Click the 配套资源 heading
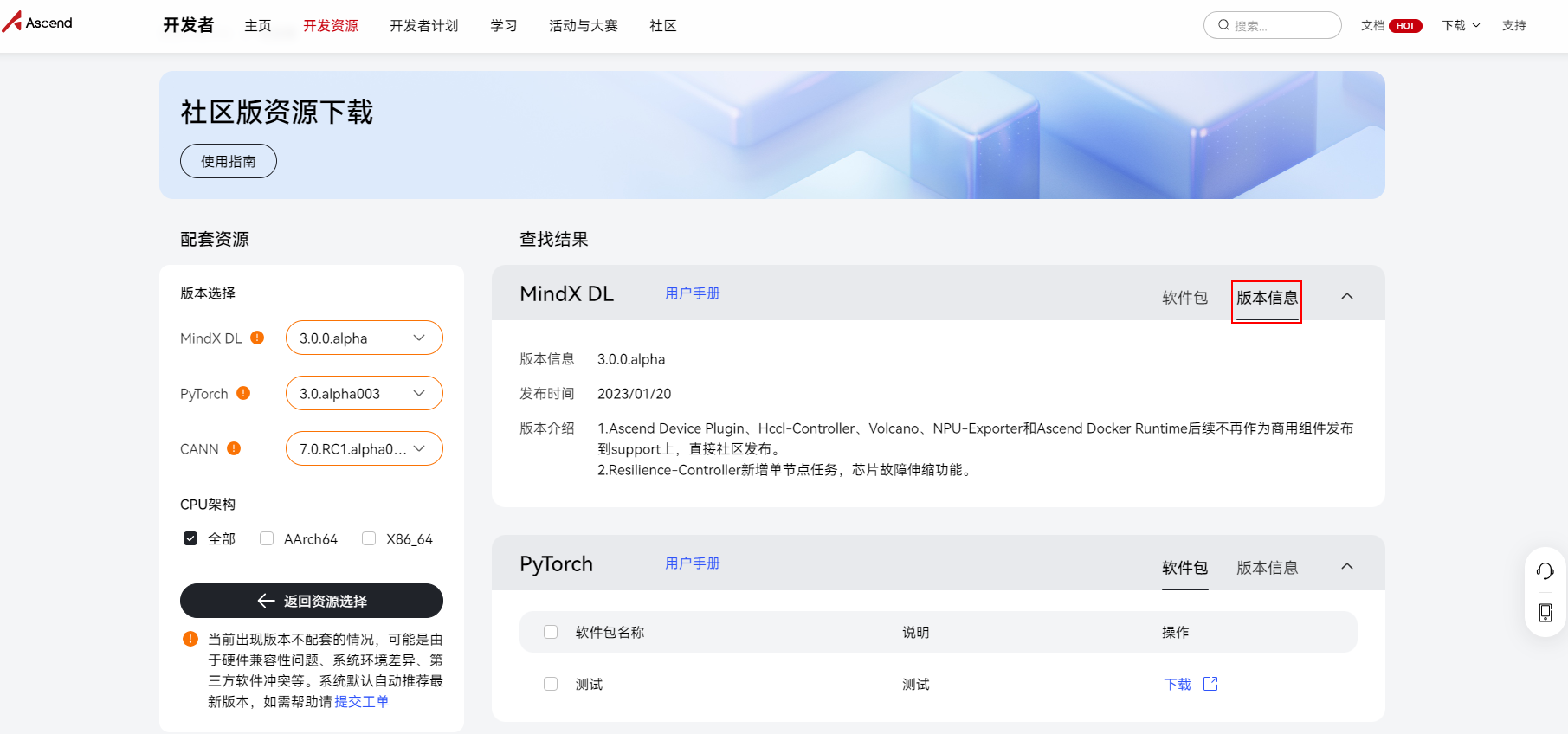Screen dimensions: 1568x734 pos(215,239)
